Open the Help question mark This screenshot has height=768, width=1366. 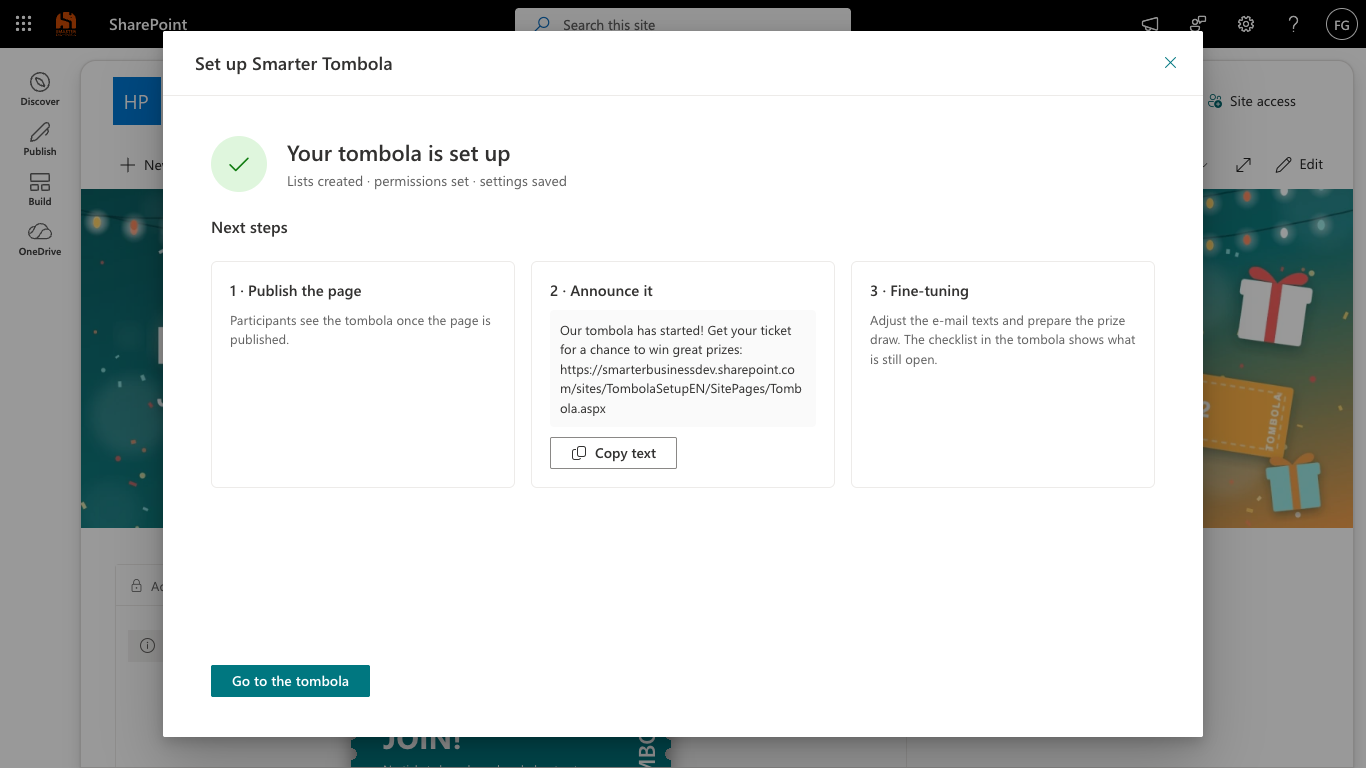1293,24
